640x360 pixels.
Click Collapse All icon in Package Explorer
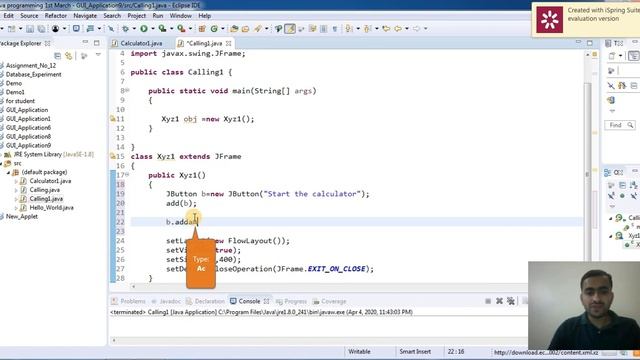[58, 56]
